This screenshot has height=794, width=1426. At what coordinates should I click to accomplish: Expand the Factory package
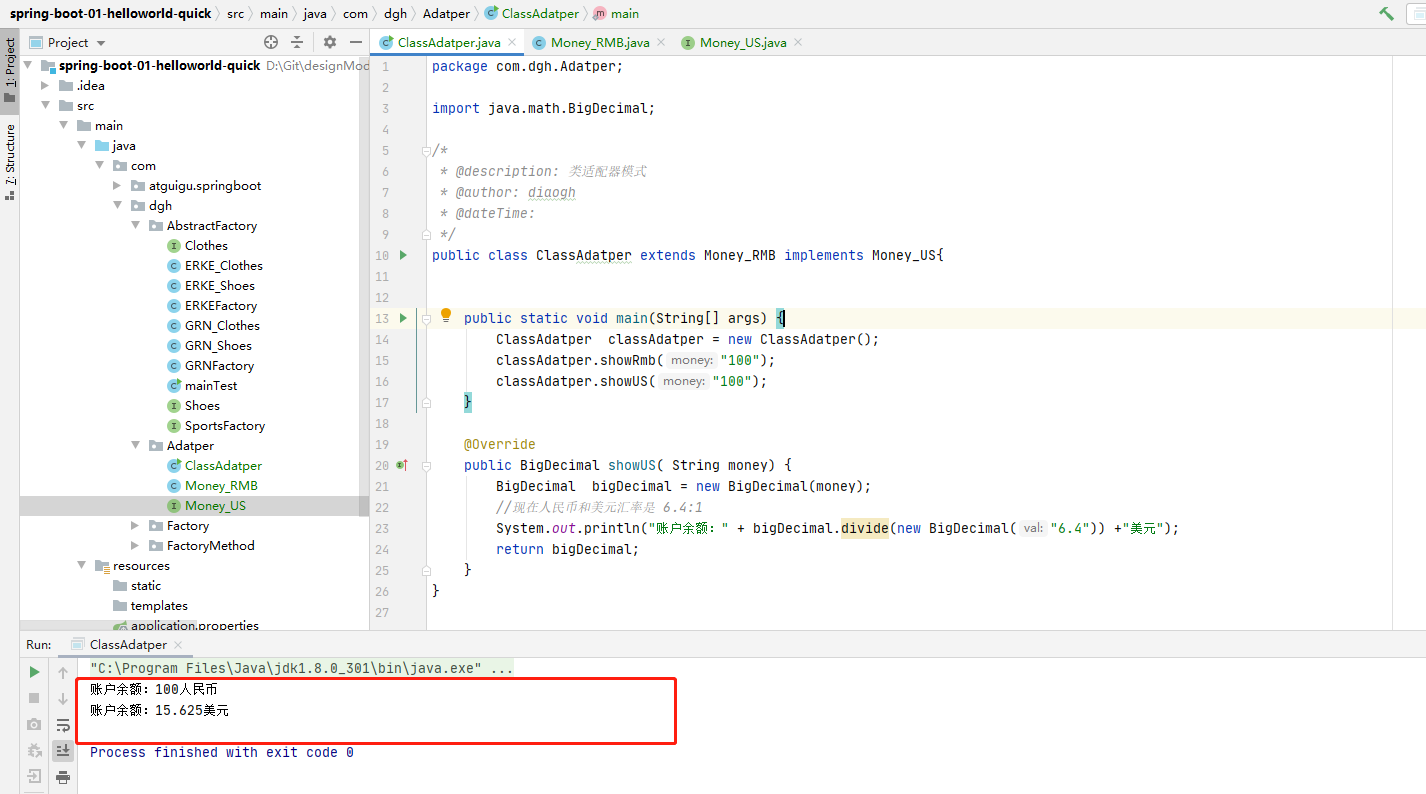pos(135,526)
